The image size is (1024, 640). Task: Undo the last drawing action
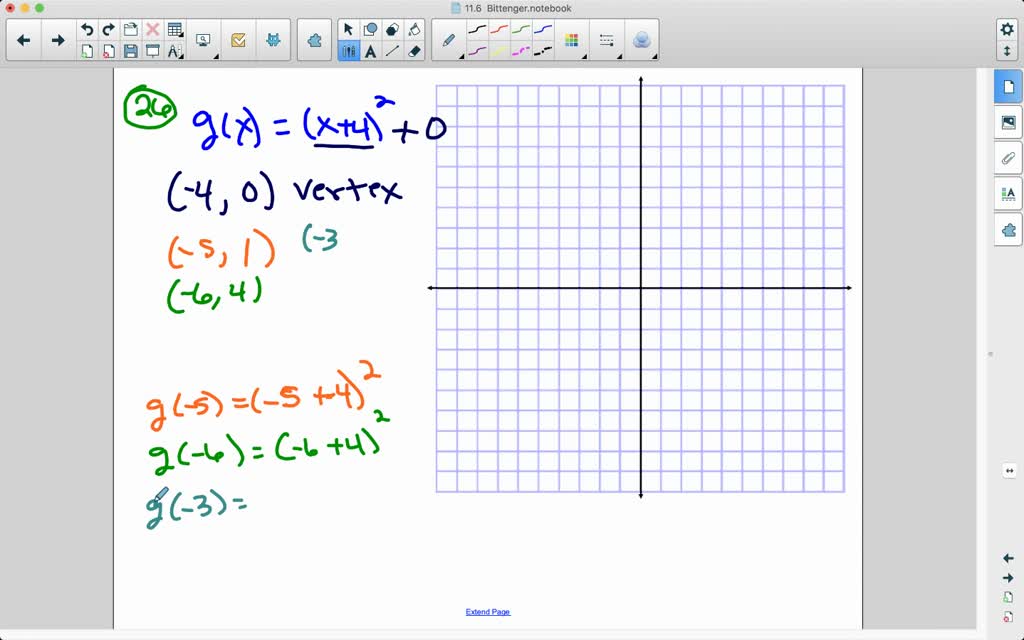click(x=87, y=29)
